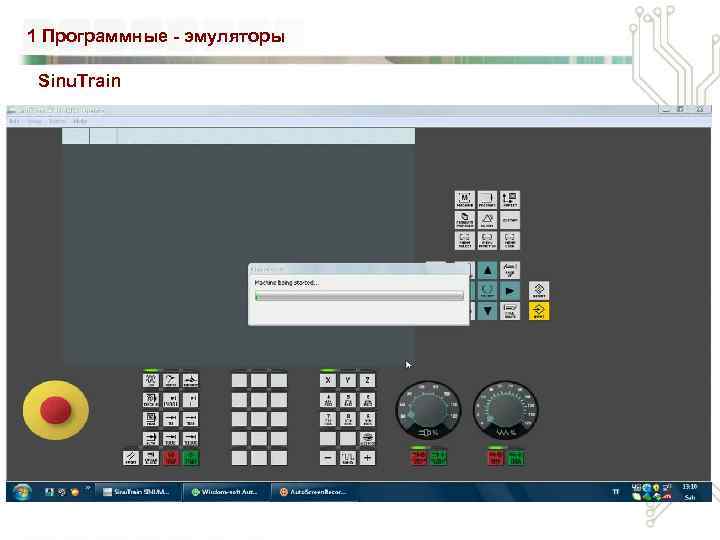Switch to AutoScreenRecor... taskbar button
The height and width of the screenshot is (540, 720).
point(315,492)
